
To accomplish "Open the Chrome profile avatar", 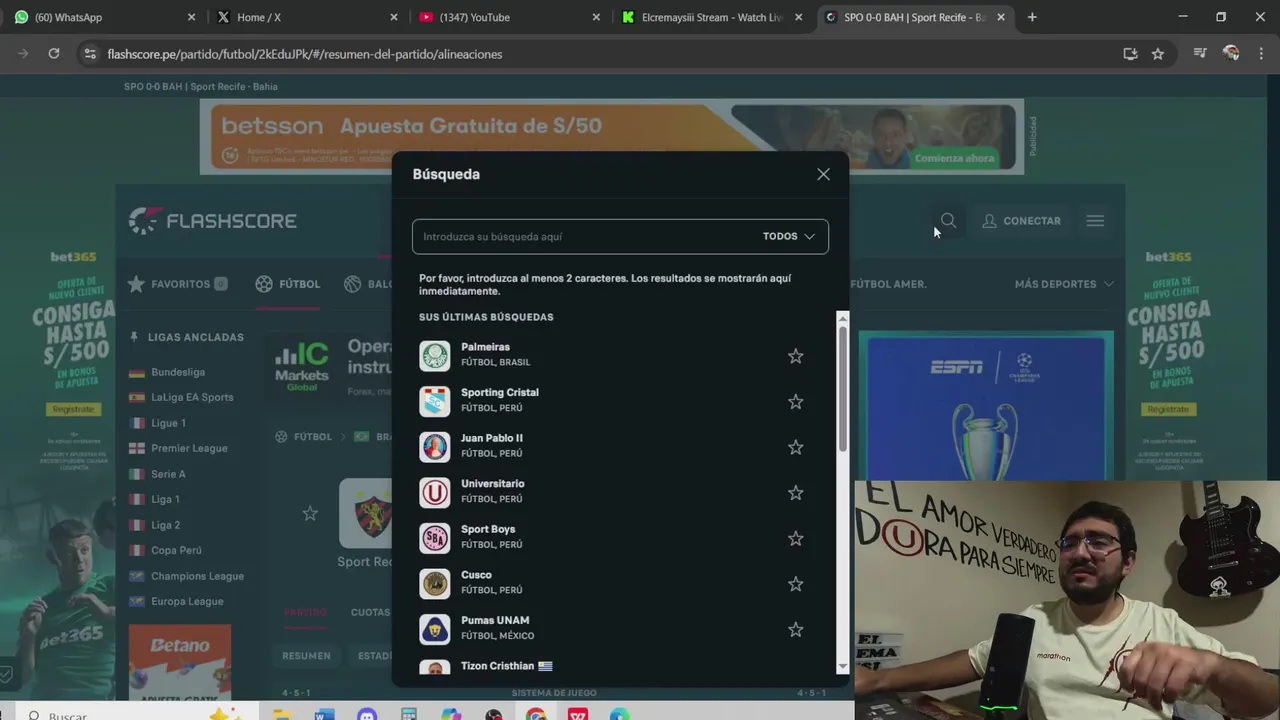I will click(1231, 54).
